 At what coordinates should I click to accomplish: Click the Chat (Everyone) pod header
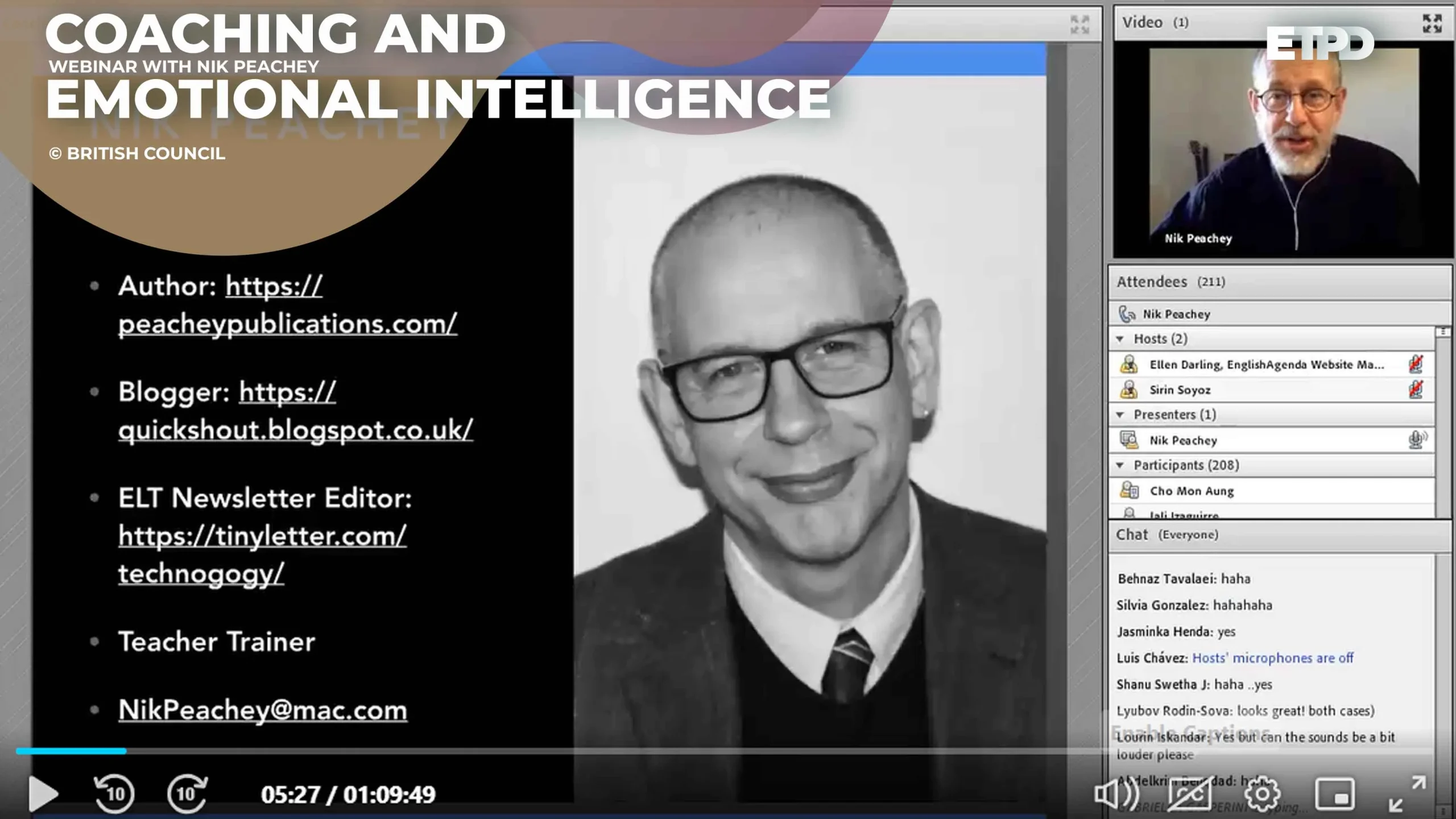(x=1280, y=535)
